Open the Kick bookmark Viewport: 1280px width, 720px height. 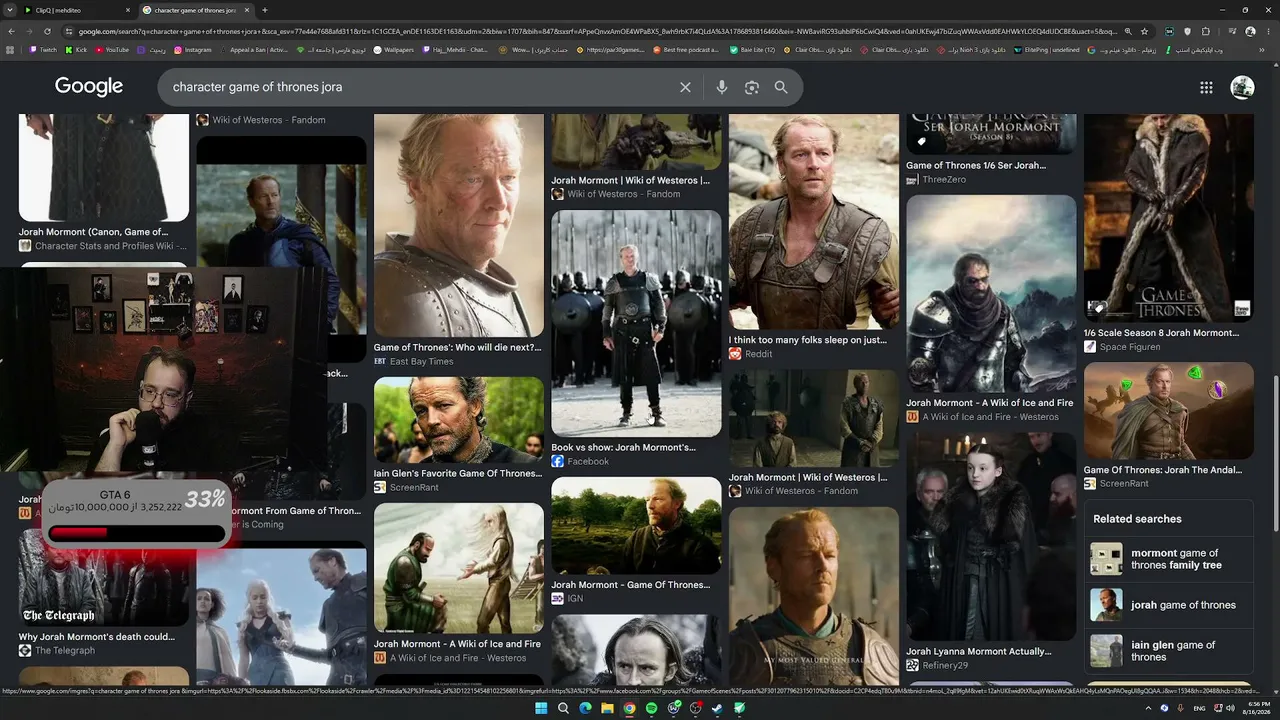pos(76,49)
